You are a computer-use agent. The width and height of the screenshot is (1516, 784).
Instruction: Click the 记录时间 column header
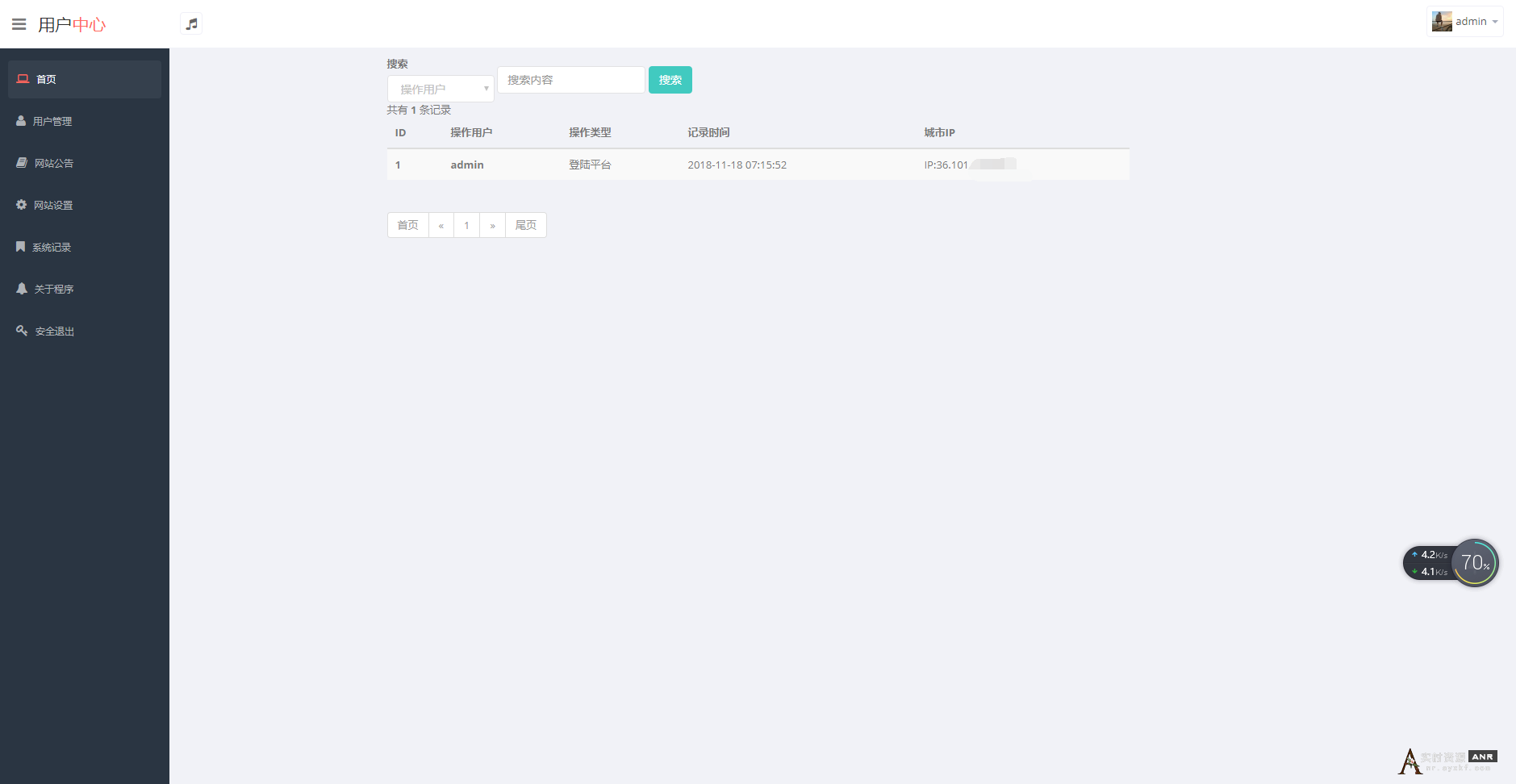tap(708, 132)
